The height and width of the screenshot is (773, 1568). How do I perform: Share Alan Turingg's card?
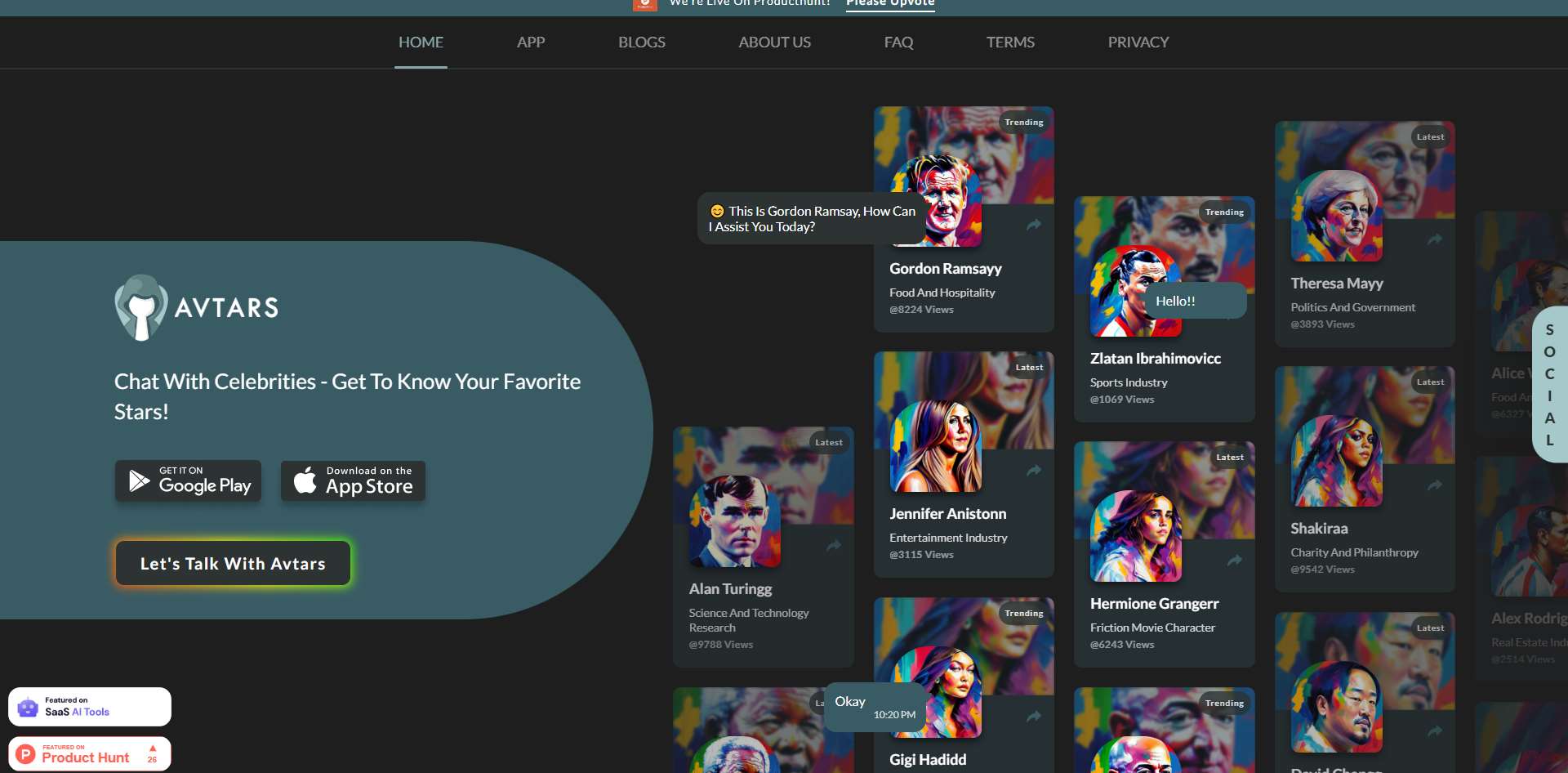point(833,546)
